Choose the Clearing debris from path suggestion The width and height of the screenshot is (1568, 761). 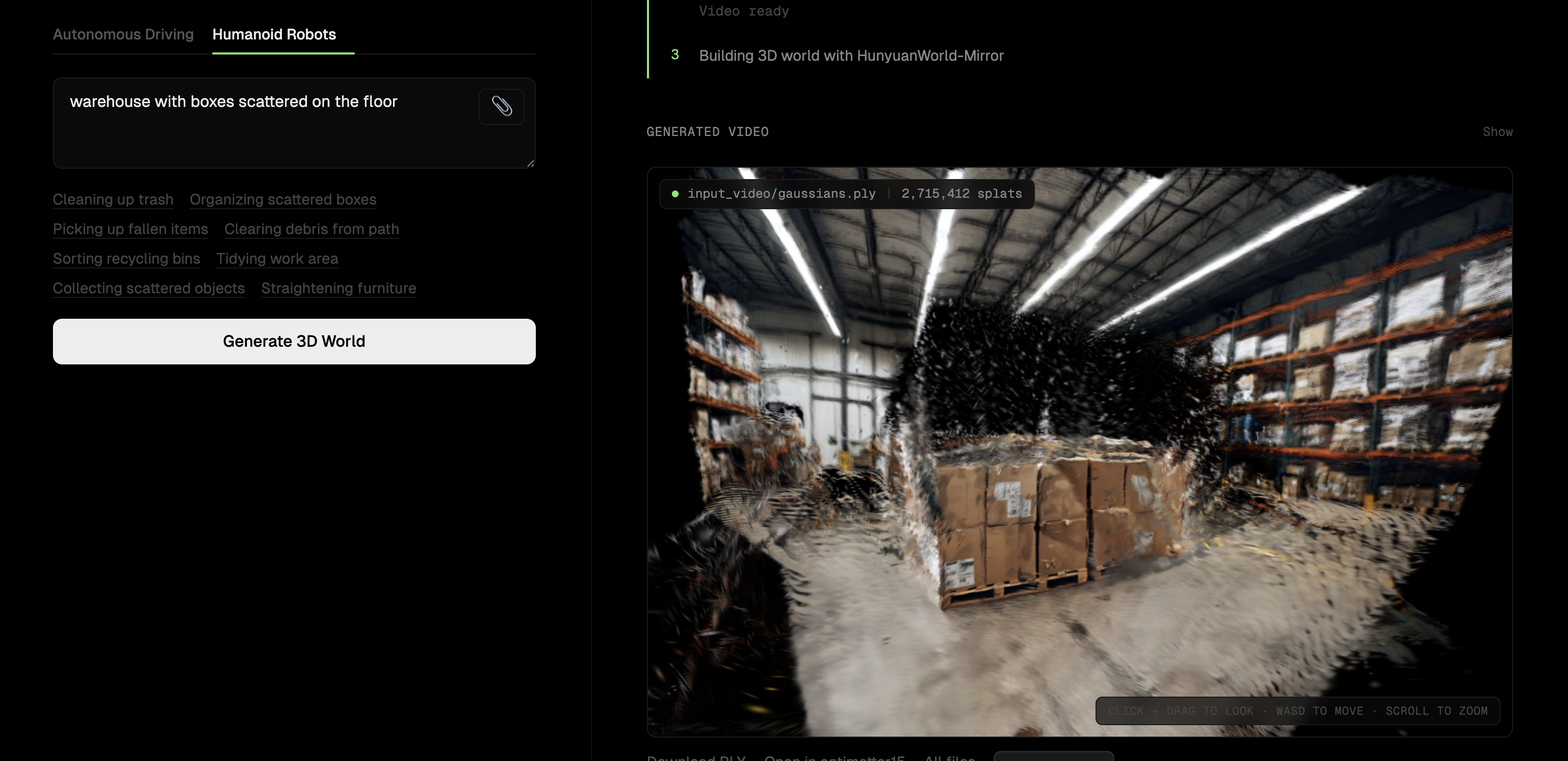click(x=312, y=229)
